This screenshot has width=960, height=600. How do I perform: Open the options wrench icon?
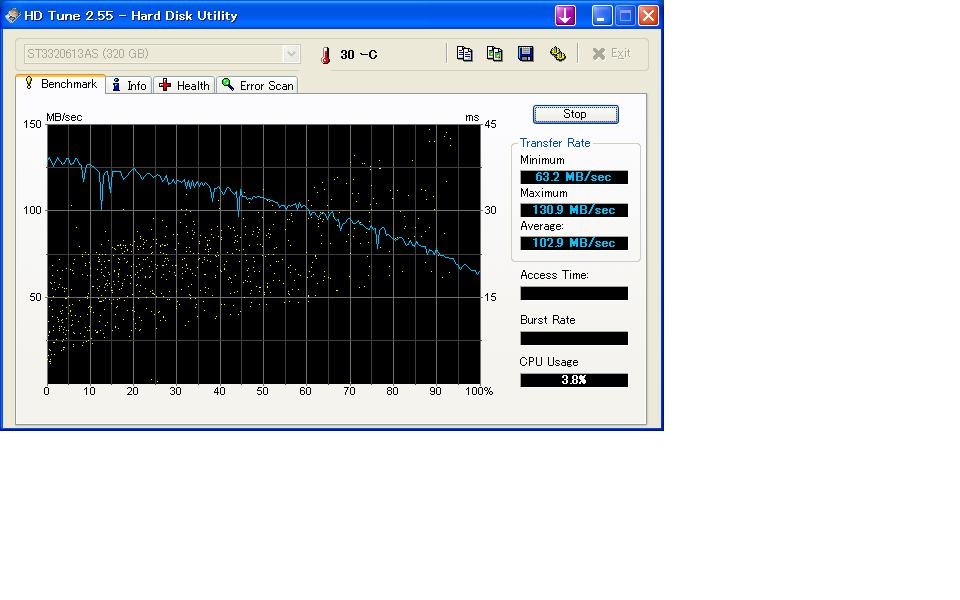point(557,54)
